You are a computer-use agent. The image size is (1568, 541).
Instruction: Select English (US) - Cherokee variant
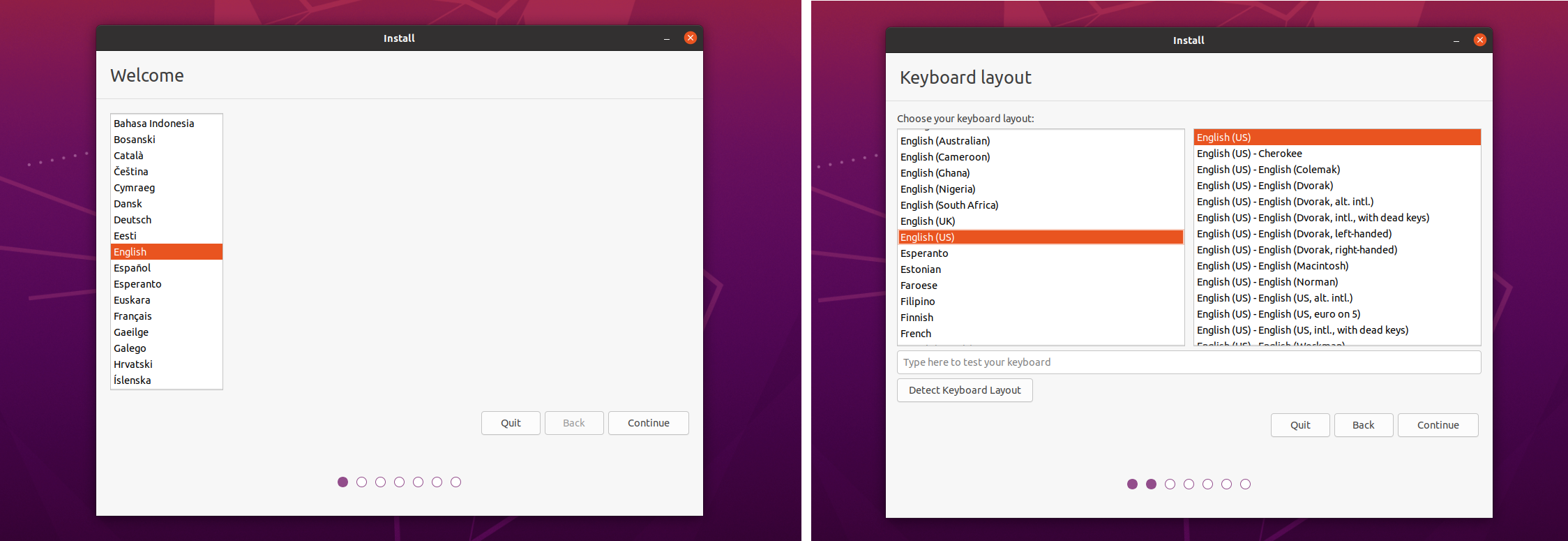1337,154
